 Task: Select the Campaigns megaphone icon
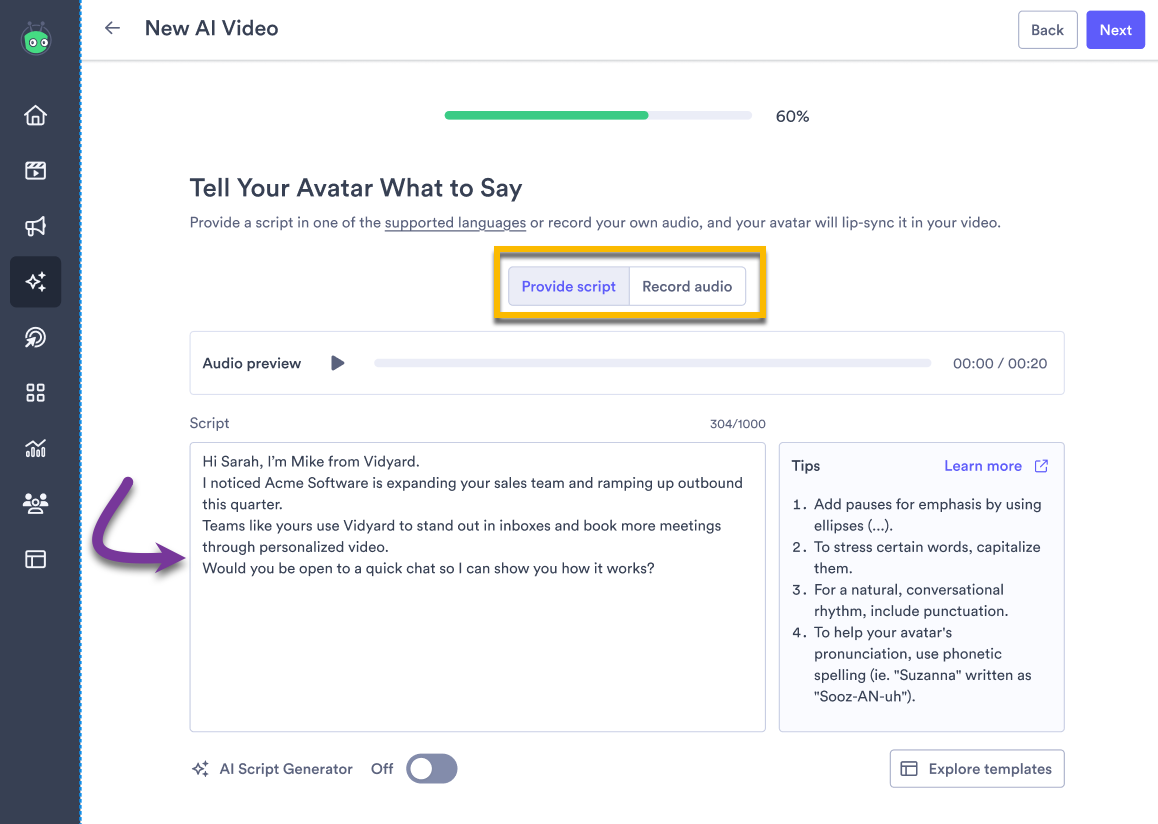pyautogui.click(x=35, y=226)
